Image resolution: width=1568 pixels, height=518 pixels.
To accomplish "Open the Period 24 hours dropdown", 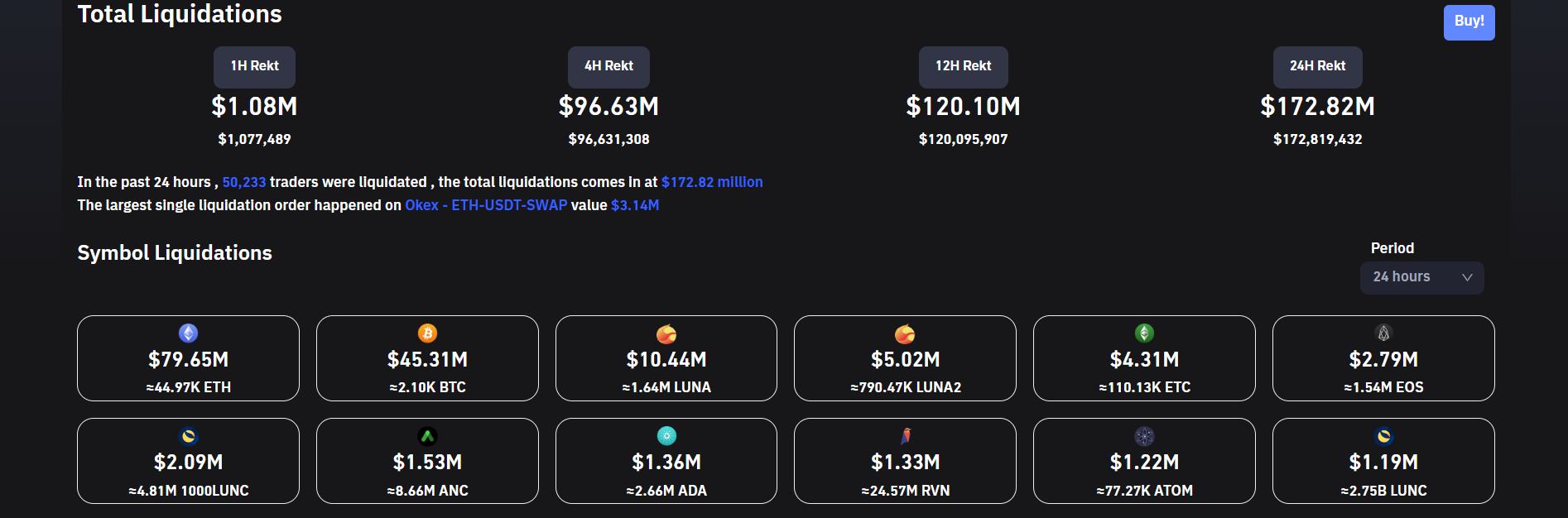I will click(x=1421, y=277).
